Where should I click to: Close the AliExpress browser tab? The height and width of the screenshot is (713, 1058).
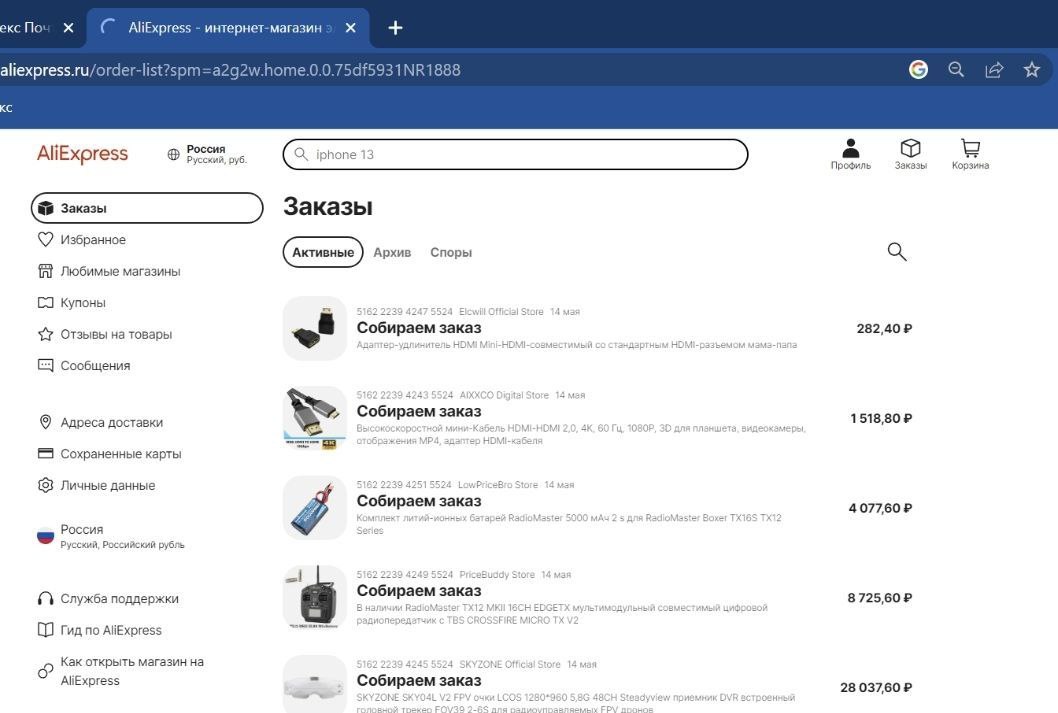(350, 28)
